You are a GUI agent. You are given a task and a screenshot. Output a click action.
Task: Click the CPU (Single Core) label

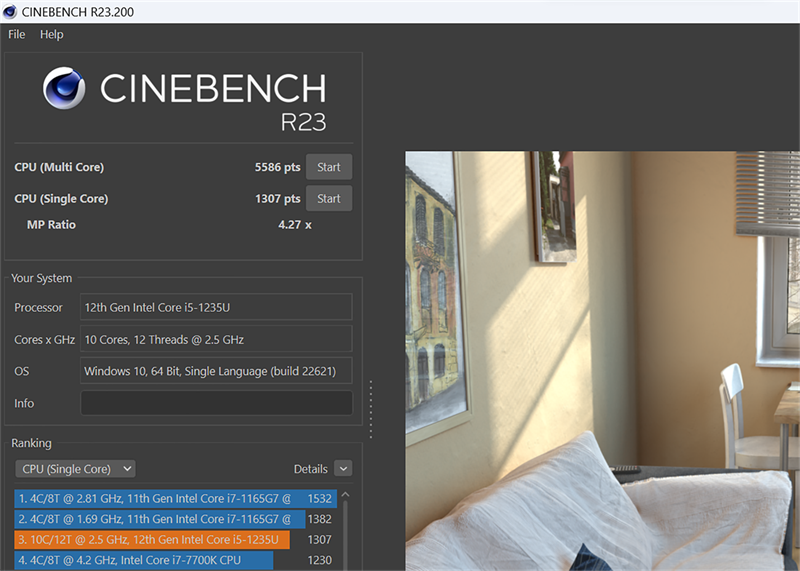[61, 198]
